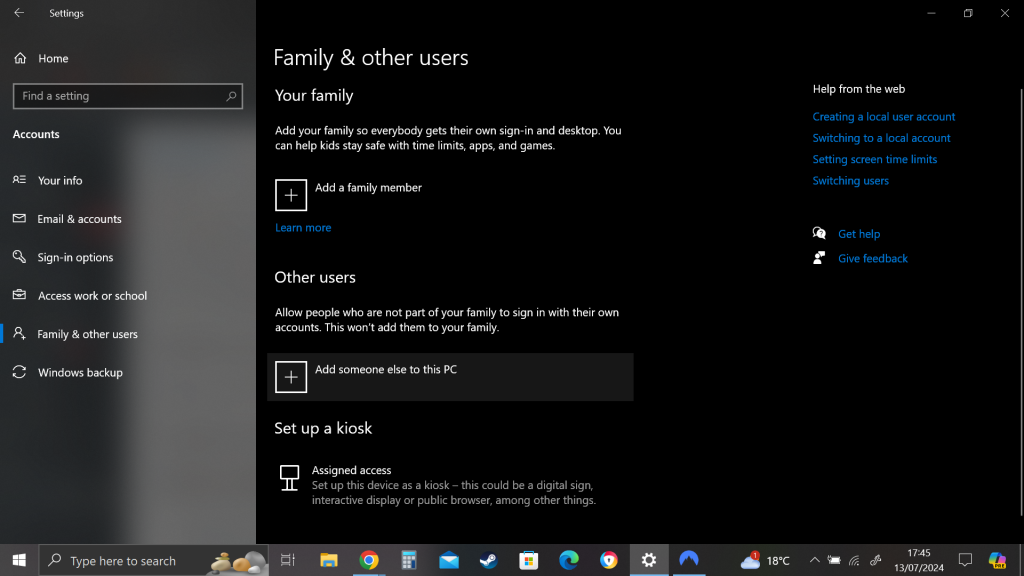Click the Home icon in sidebar
1024x576 pixels.
(x=20, y=59)
